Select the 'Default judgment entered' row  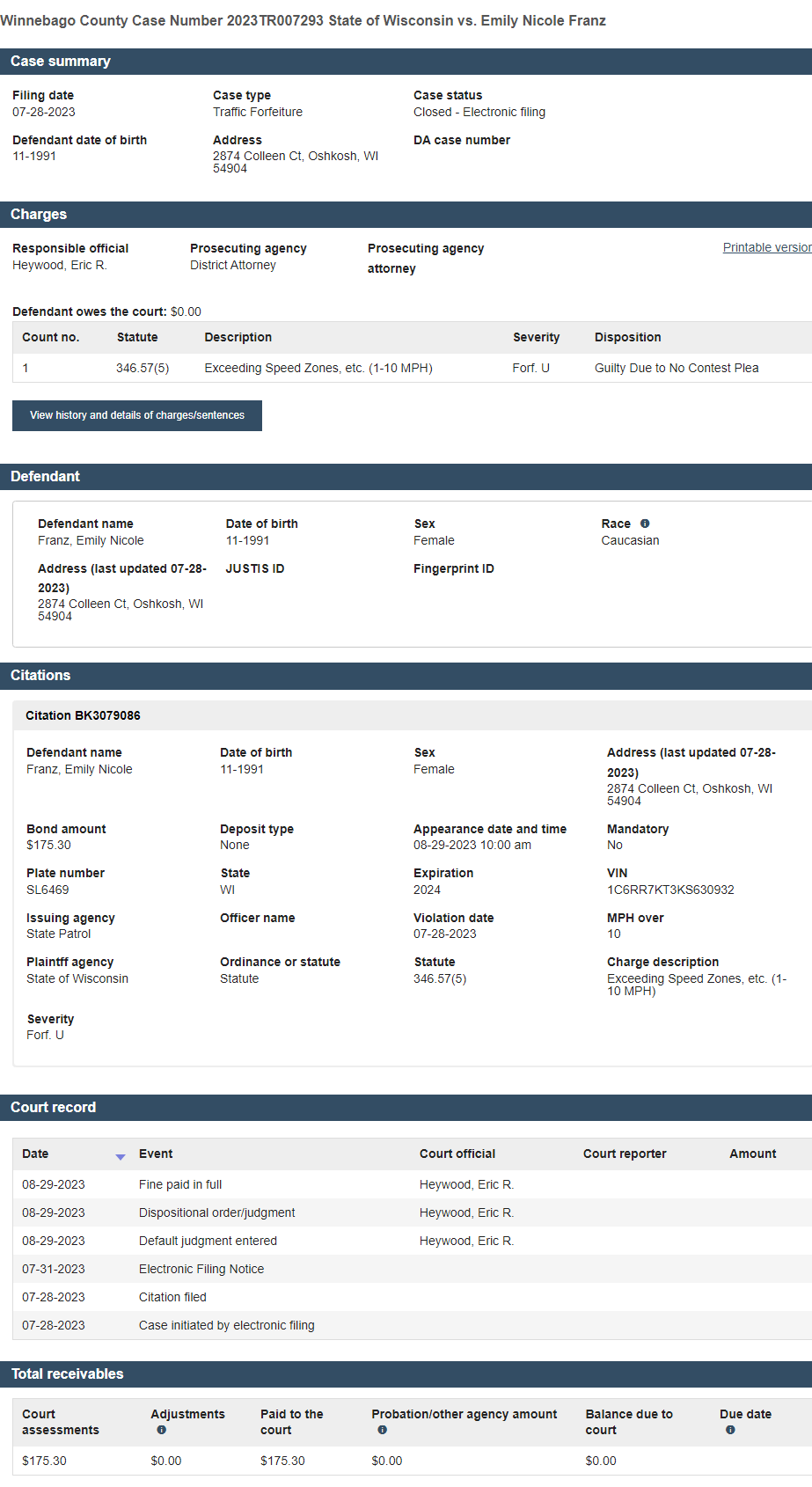(412, 1241)
